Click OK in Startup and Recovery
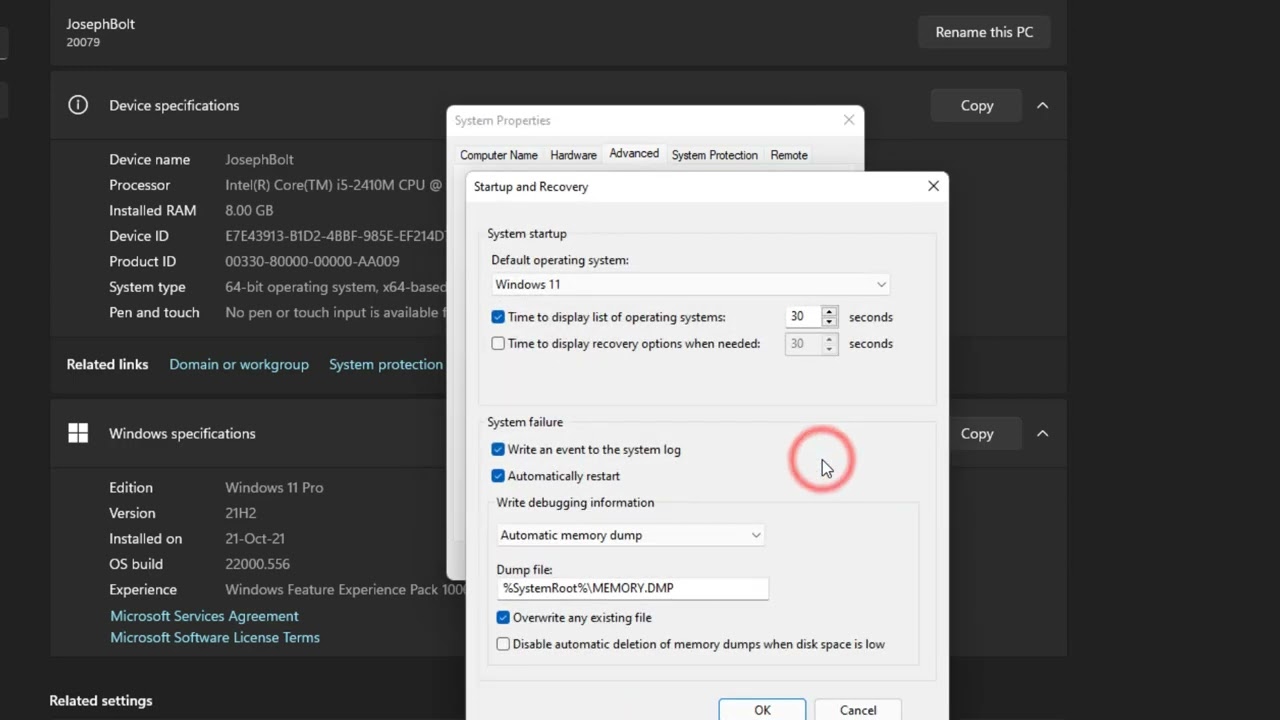 tap(762, 710)
